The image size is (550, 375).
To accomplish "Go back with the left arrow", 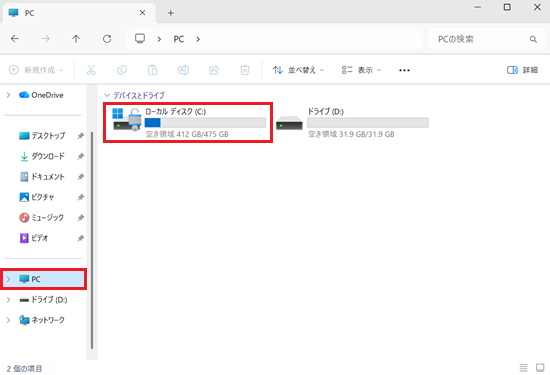I will 15,39.
